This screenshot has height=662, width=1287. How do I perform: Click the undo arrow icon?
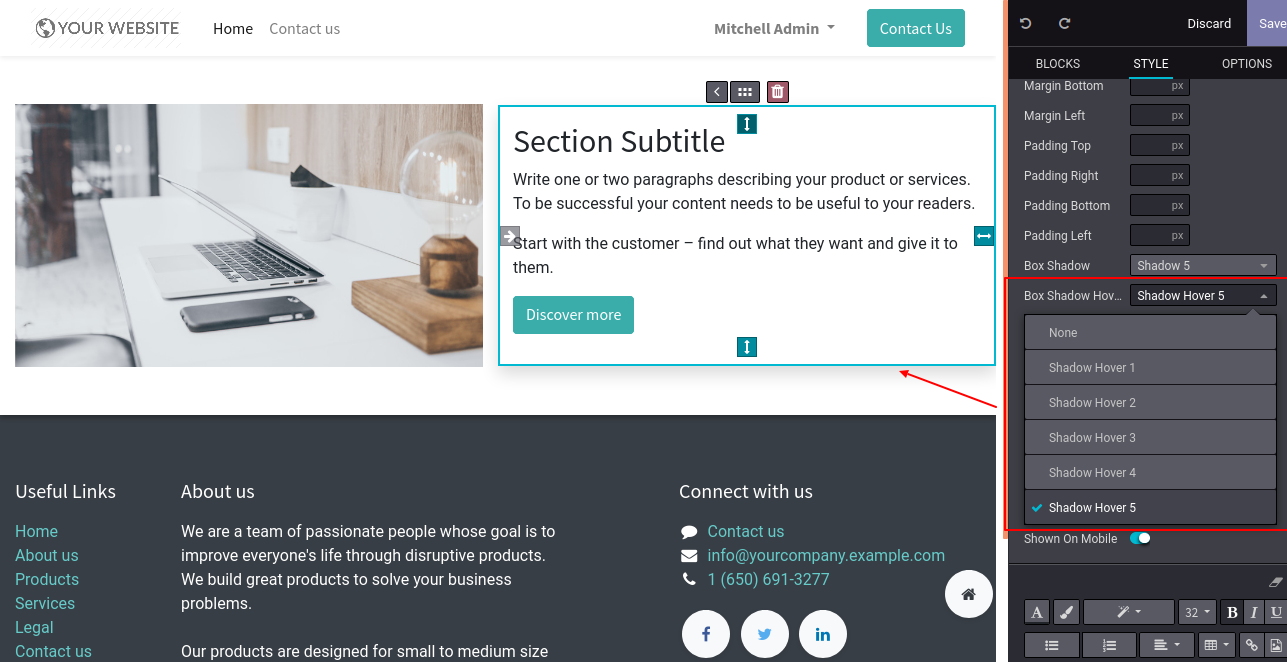(1025, 23)
